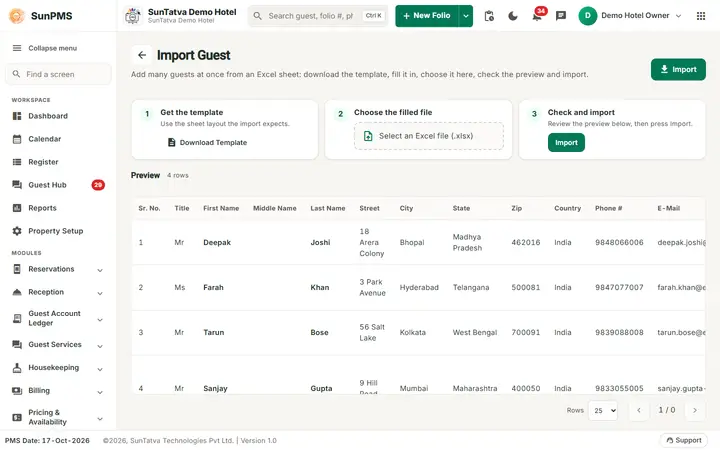The image size is (720, 450).
Task: Expand the Reception module chevron
Action: click(100, 293)
